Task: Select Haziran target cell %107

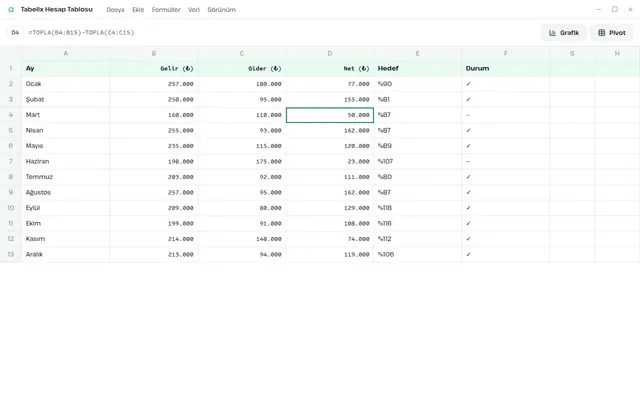Action: 418,161
